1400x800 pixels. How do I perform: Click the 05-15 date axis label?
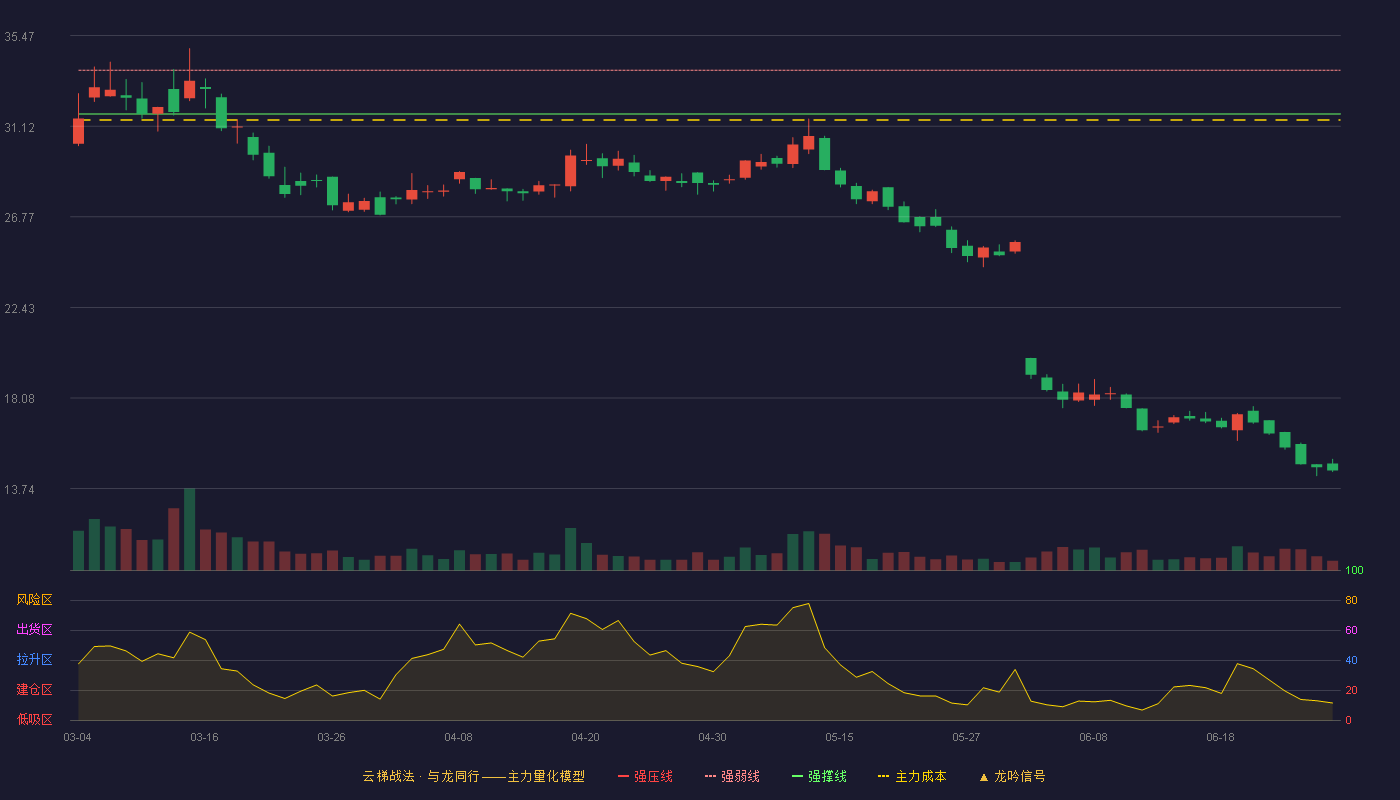click(x=839, y=737)
